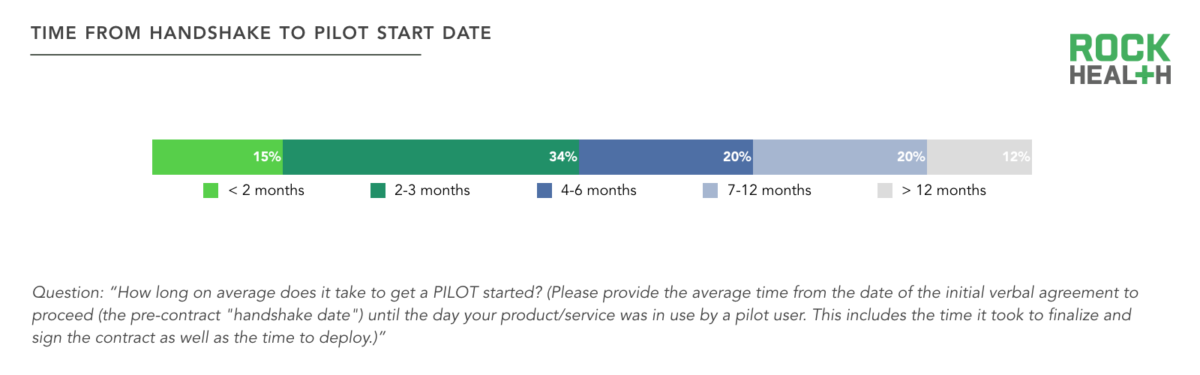Click the chart title 'Time from Handshake to Pilot Start Date'
1200x375 pixels.
[x=261, y=33]
